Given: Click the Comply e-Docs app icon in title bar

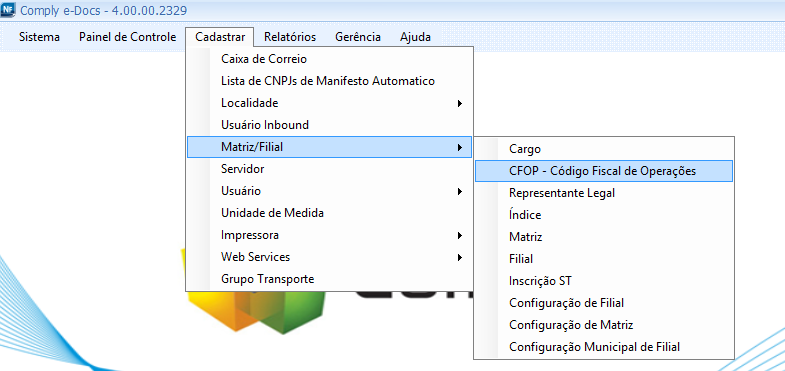Looking at the screenshot, I should coord(9,10).
